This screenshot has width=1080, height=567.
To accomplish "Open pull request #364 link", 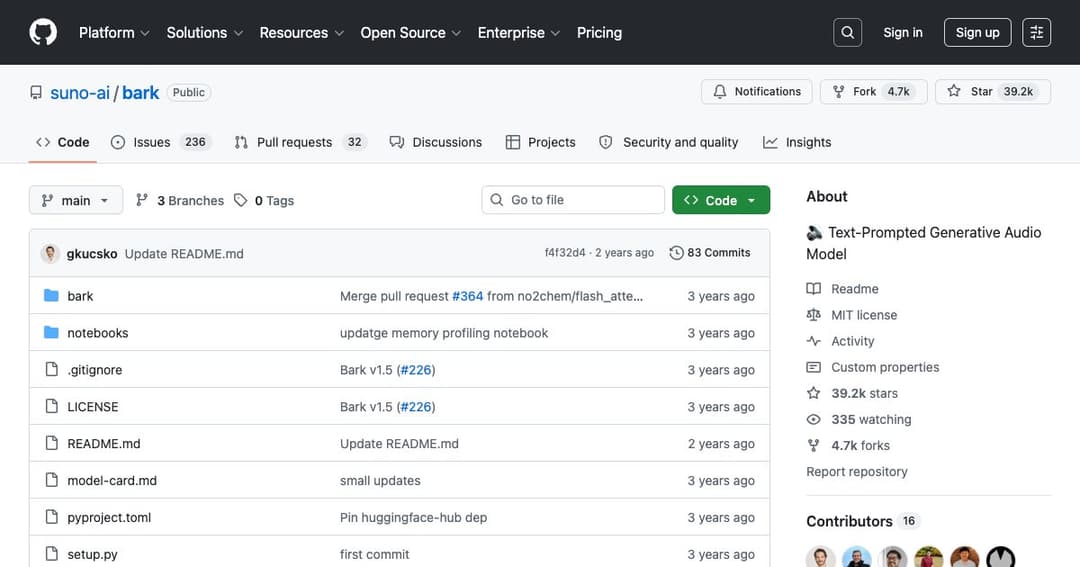I will (x=468, y=296).
